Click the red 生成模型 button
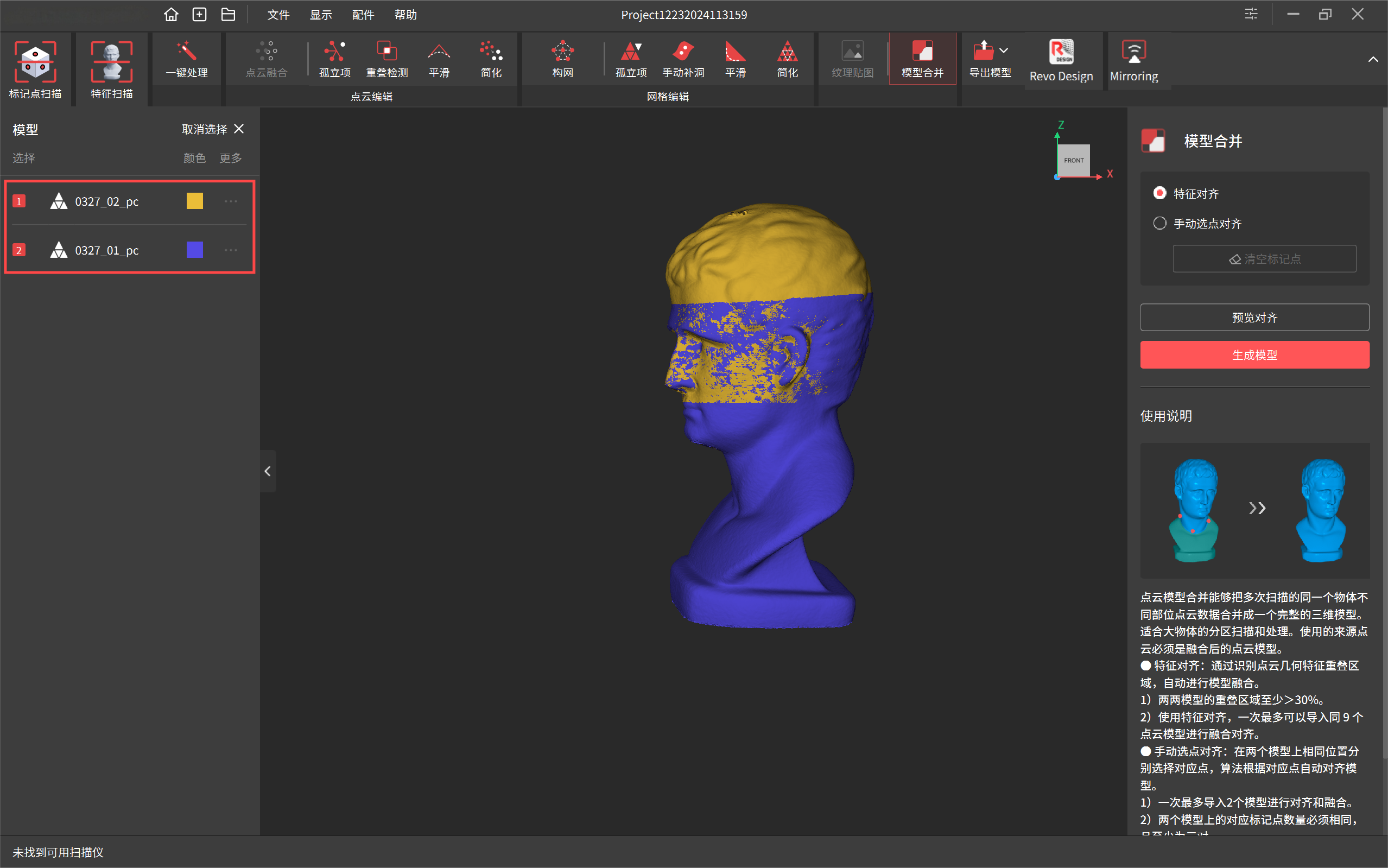Viewport: 1388px width, 868px height. 1254,354
